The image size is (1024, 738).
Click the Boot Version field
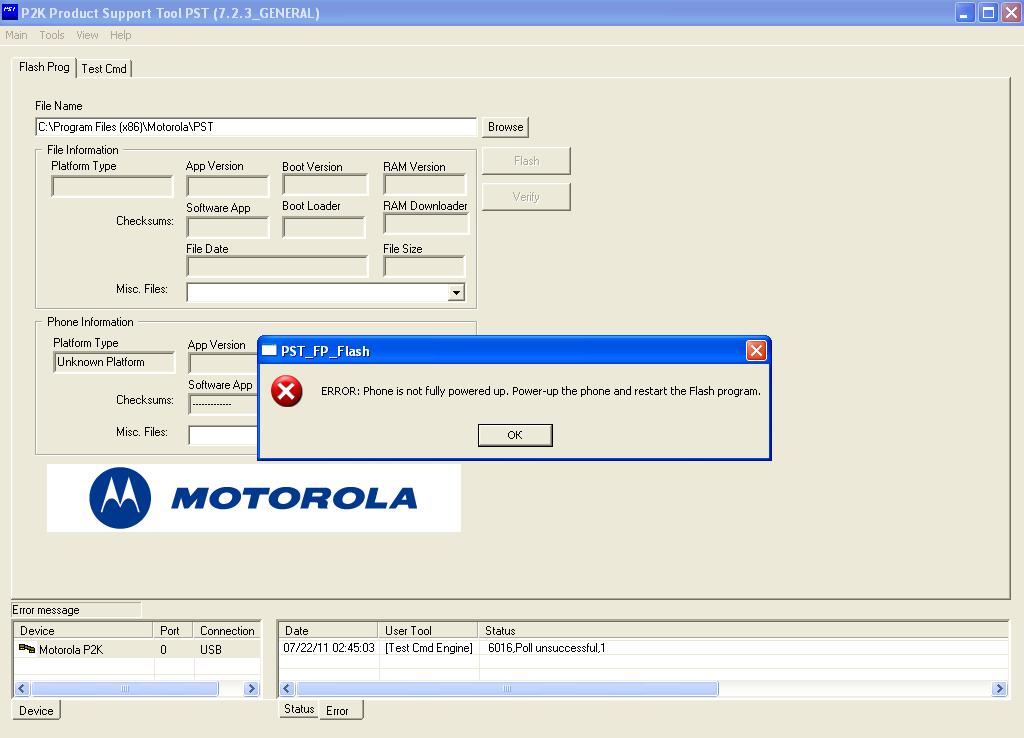[x=325, y=185]
